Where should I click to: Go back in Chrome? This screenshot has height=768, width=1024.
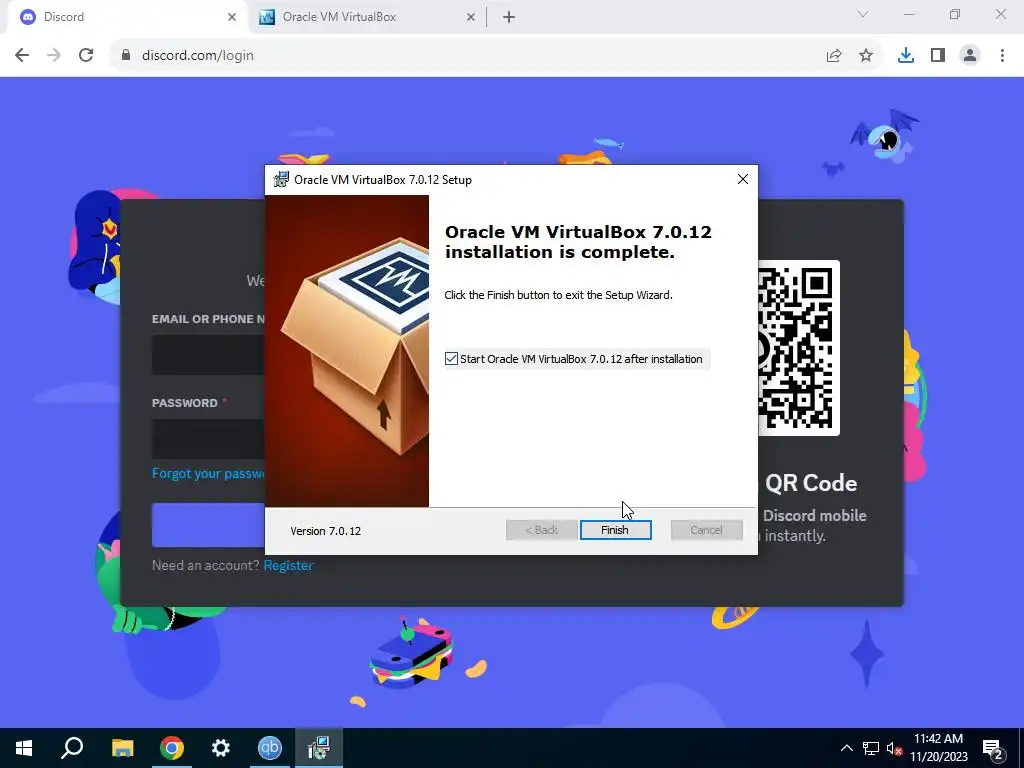tap(22, 55)
